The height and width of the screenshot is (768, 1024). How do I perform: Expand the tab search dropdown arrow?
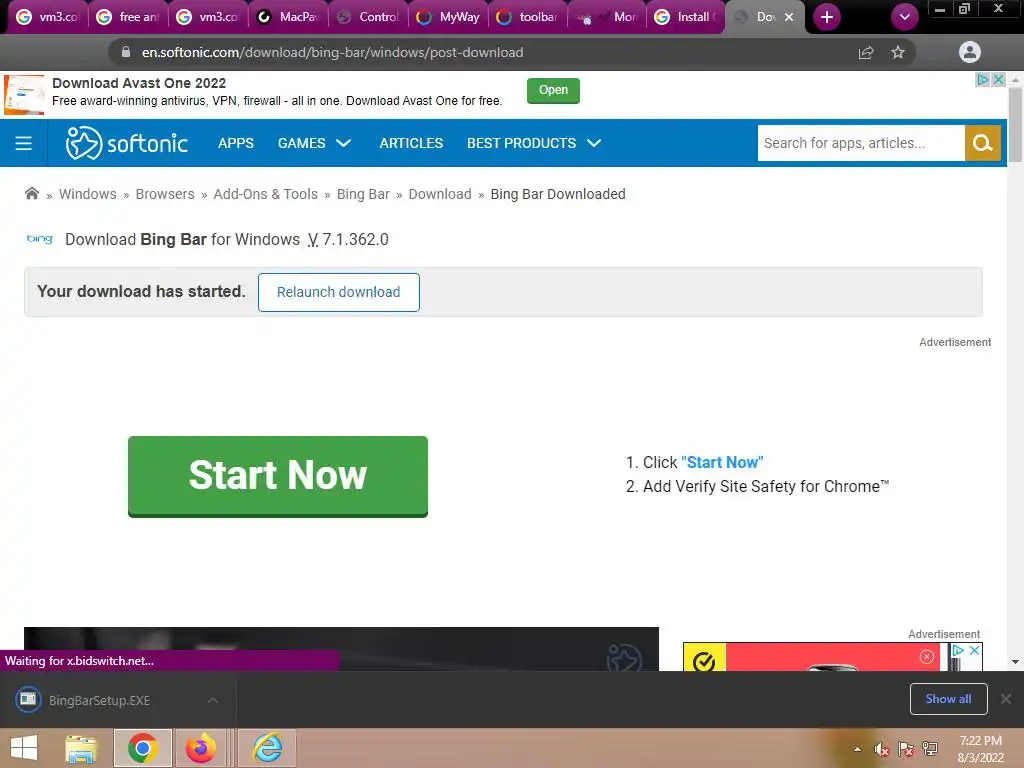(904, 17)
